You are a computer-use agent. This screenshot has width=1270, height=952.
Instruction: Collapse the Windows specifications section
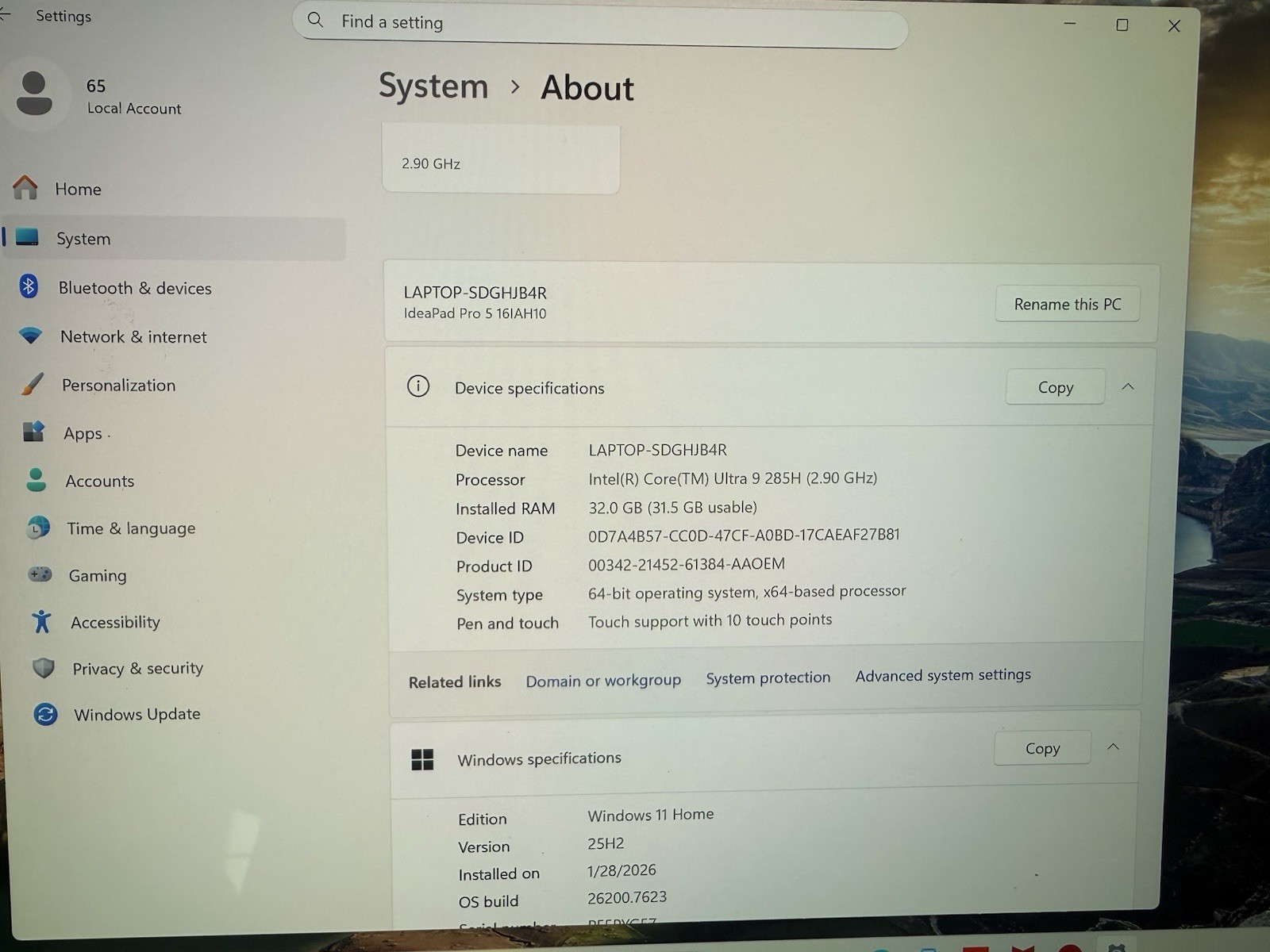pos(1114,747)
